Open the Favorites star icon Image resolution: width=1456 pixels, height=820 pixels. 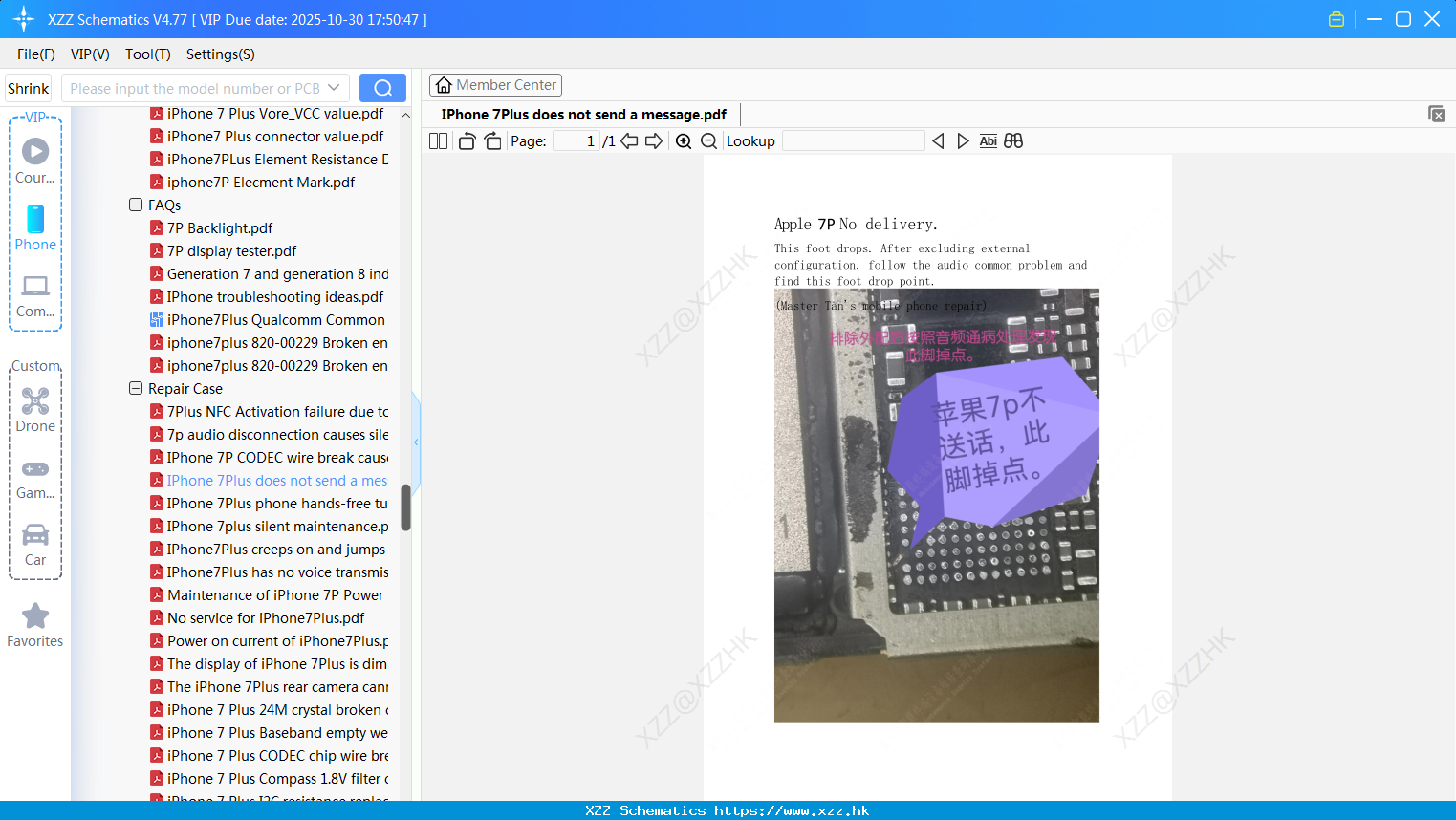[35, 625]
